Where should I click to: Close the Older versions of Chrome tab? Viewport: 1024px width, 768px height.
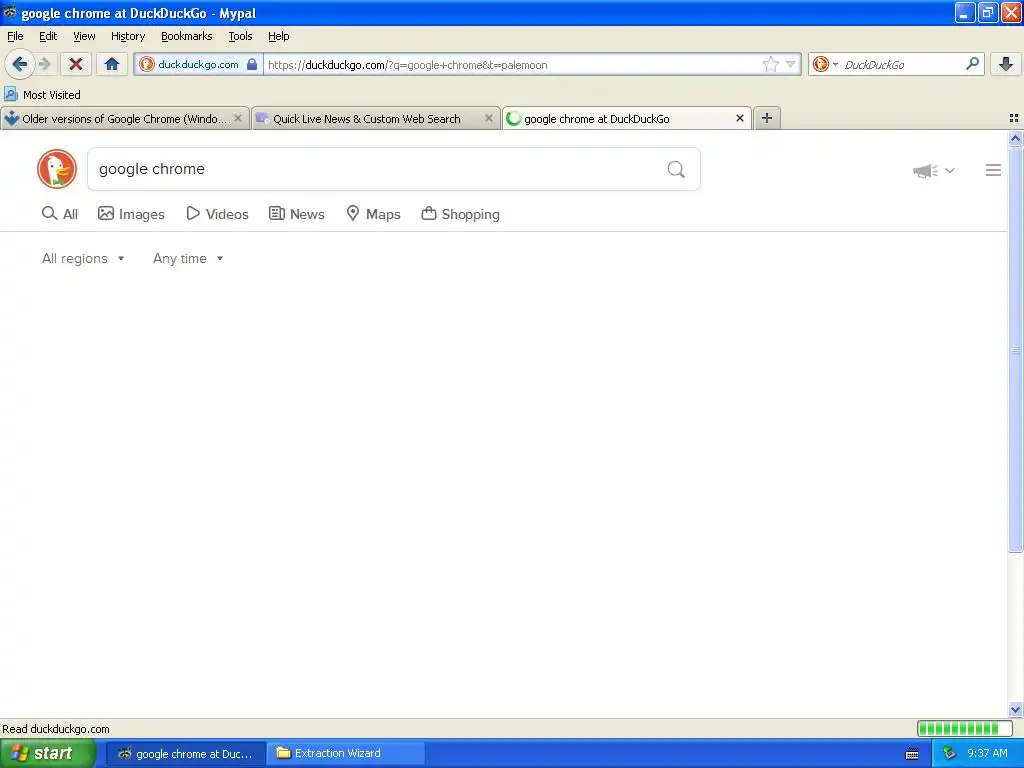238,118
